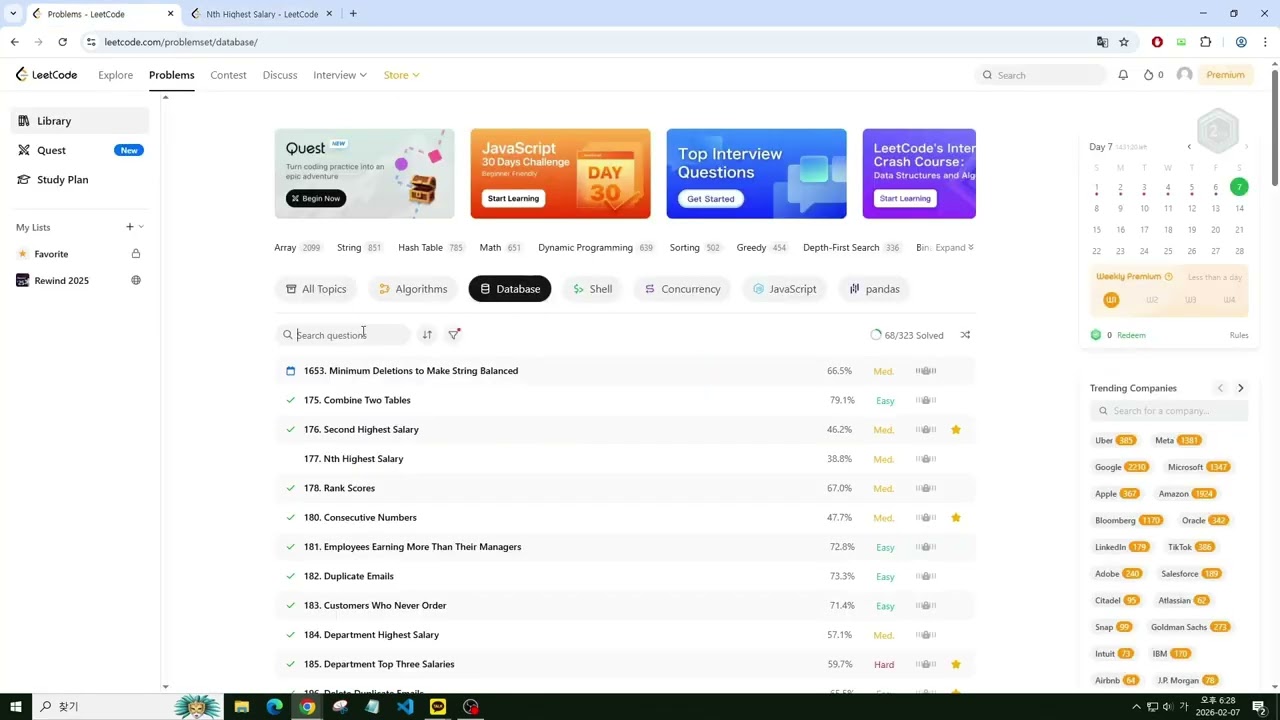Select the Shell category tab
The height and width of the screenshot is (720, 1280).
click(x=592, y=289)
